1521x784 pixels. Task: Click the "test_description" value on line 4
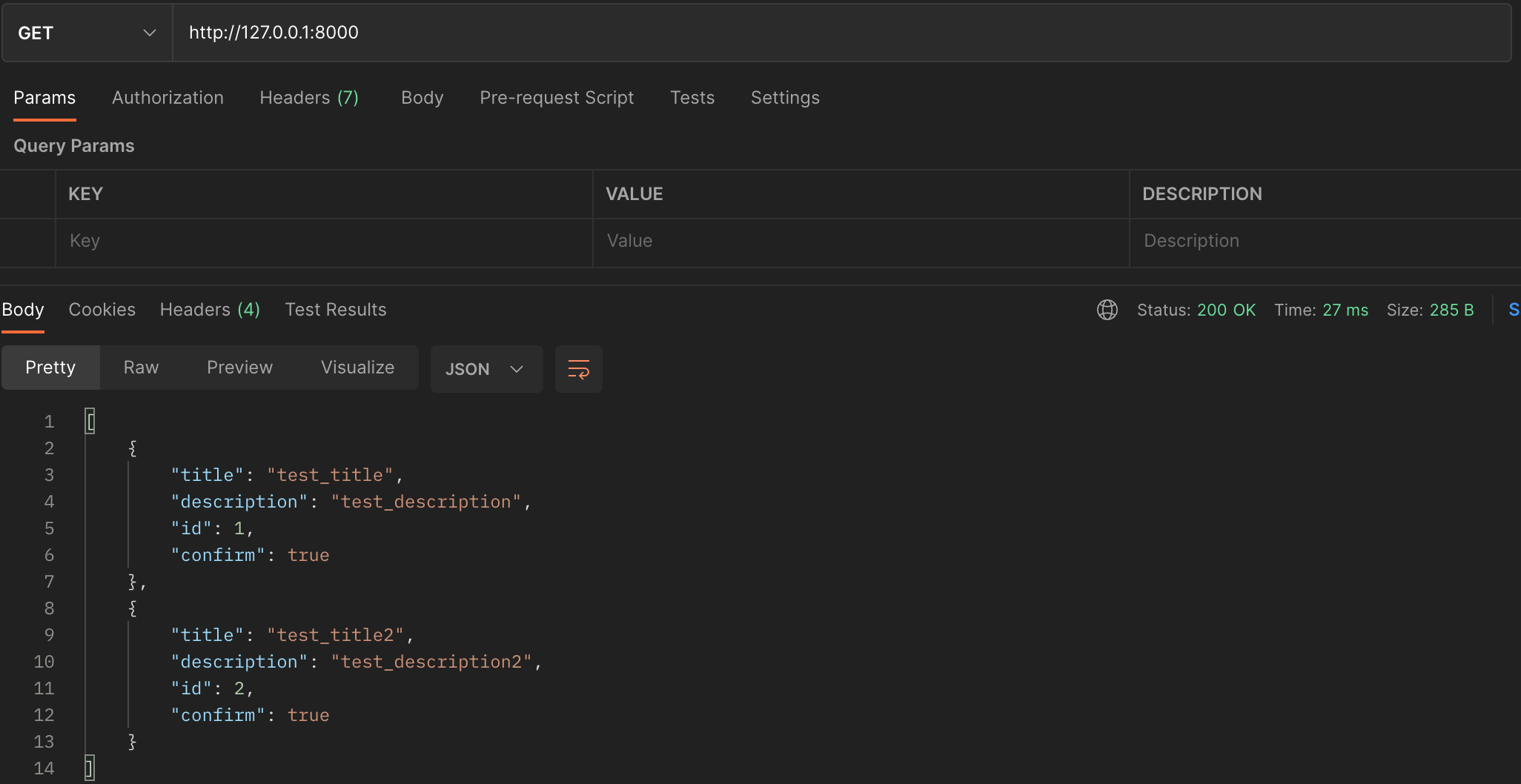426,502
